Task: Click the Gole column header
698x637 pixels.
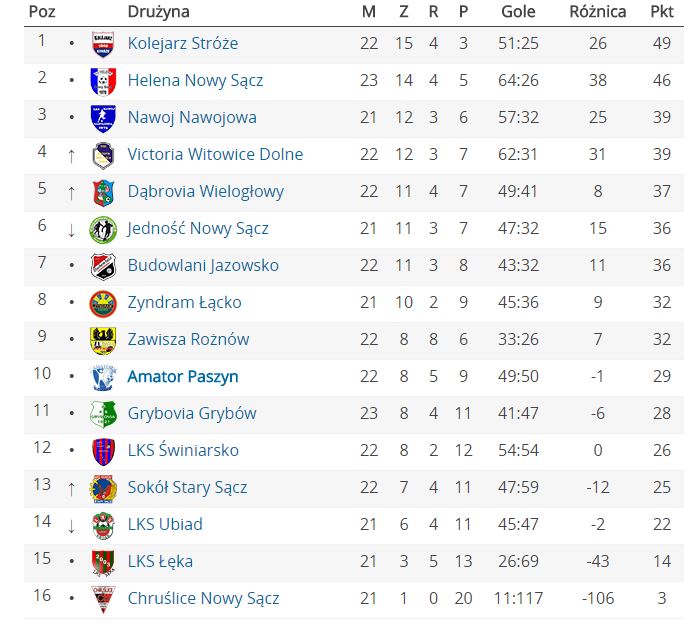Action: [x=518, y=12]
